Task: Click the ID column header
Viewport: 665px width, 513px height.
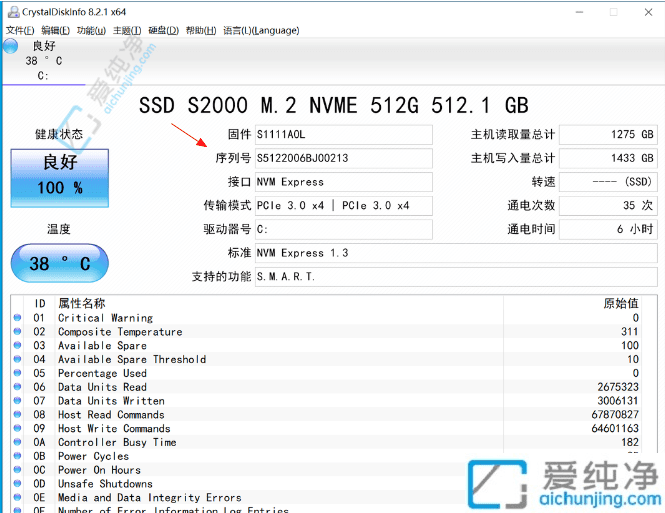Action: pos(40,304)
